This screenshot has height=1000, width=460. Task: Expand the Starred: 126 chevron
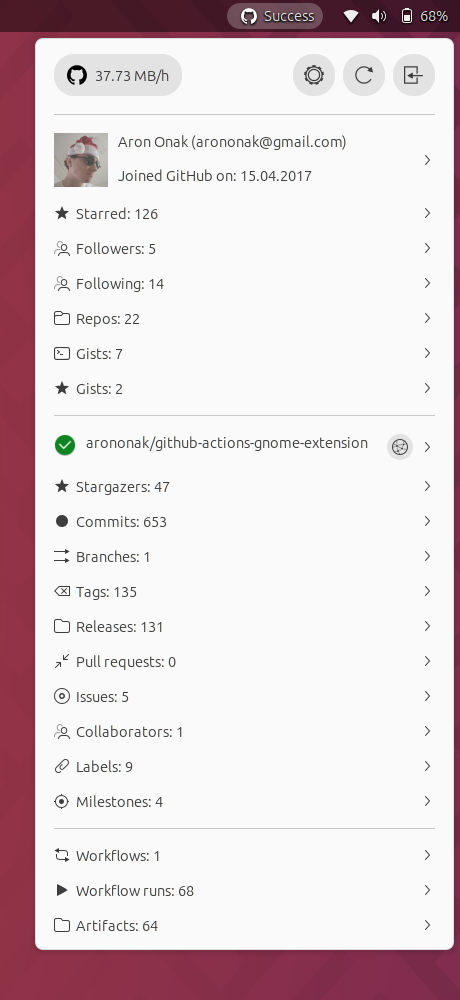click(x=427, y=213)
